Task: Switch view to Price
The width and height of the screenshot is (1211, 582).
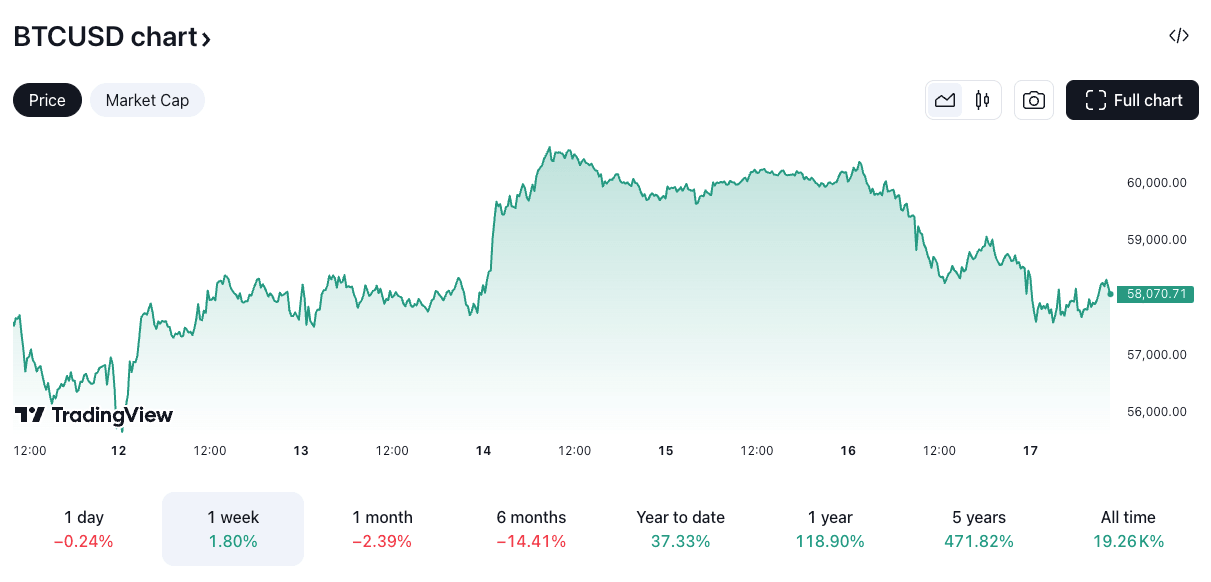Action: click(x=46, y=100)
